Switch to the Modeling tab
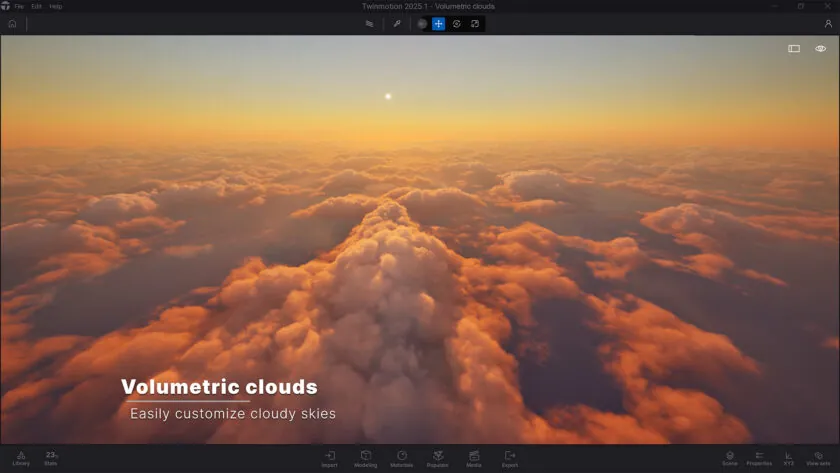The height and width of the screenshot is (473, 840). (366, 458)
